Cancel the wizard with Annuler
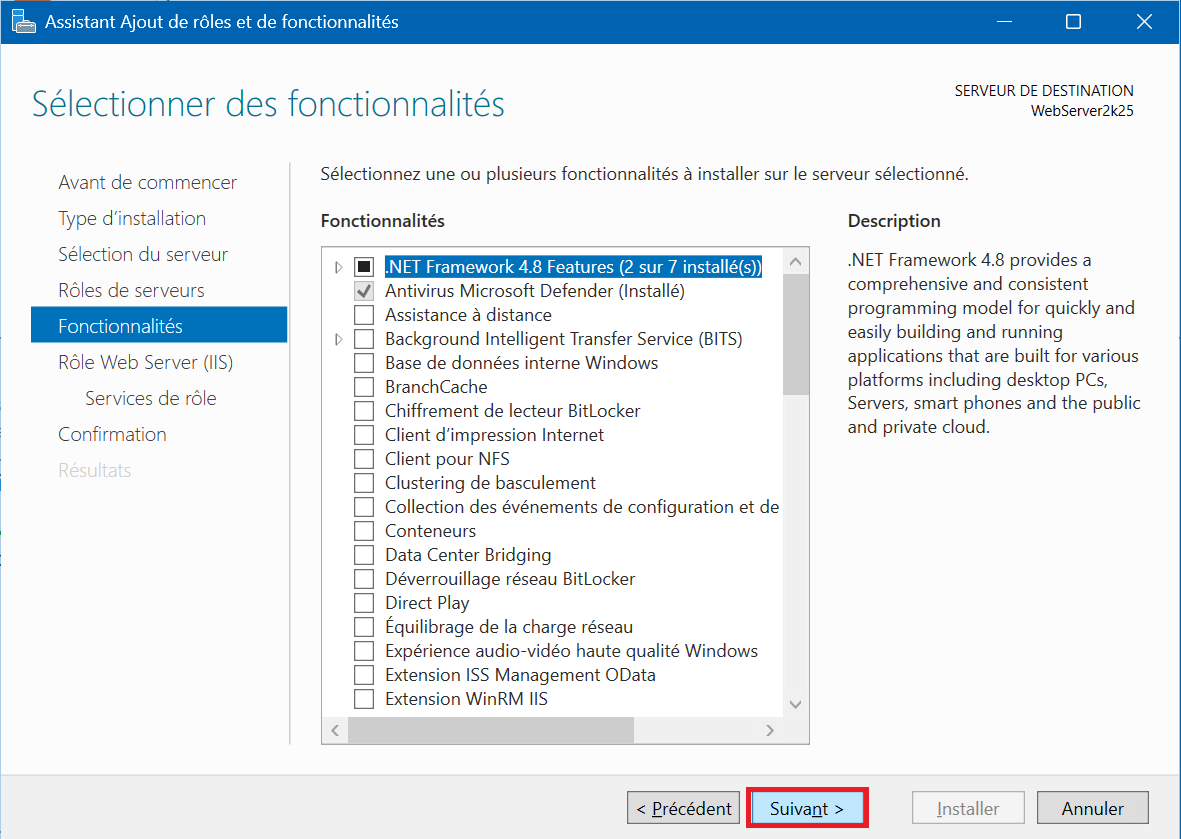The width and height of the screenshot is (1181, 839). 1092,808
